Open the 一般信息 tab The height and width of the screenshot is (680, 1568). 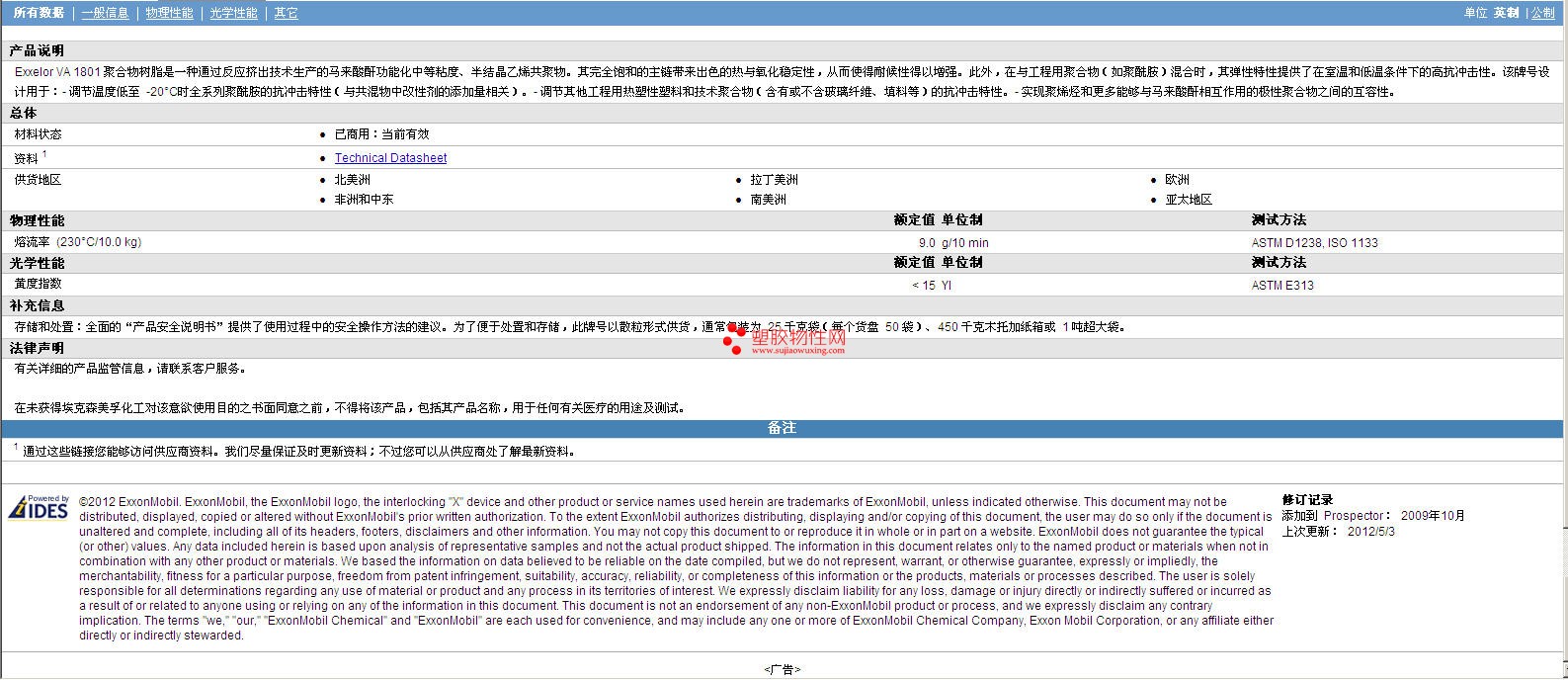pyautogui.click(x=105, y=13)
